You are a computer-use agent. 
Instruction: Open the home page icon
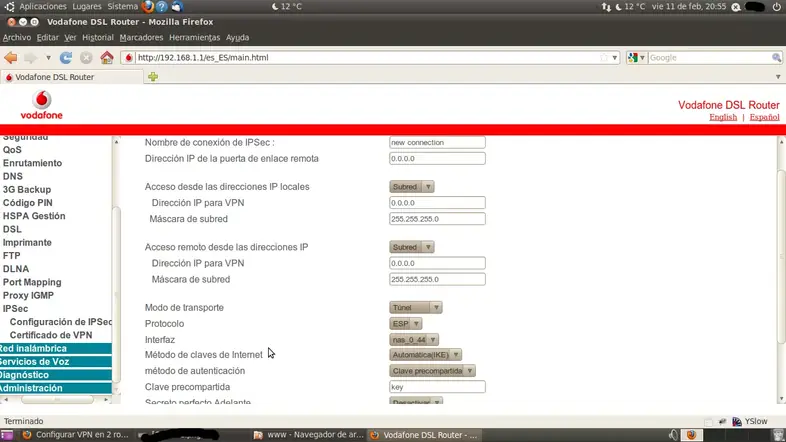tap(107, 58)
